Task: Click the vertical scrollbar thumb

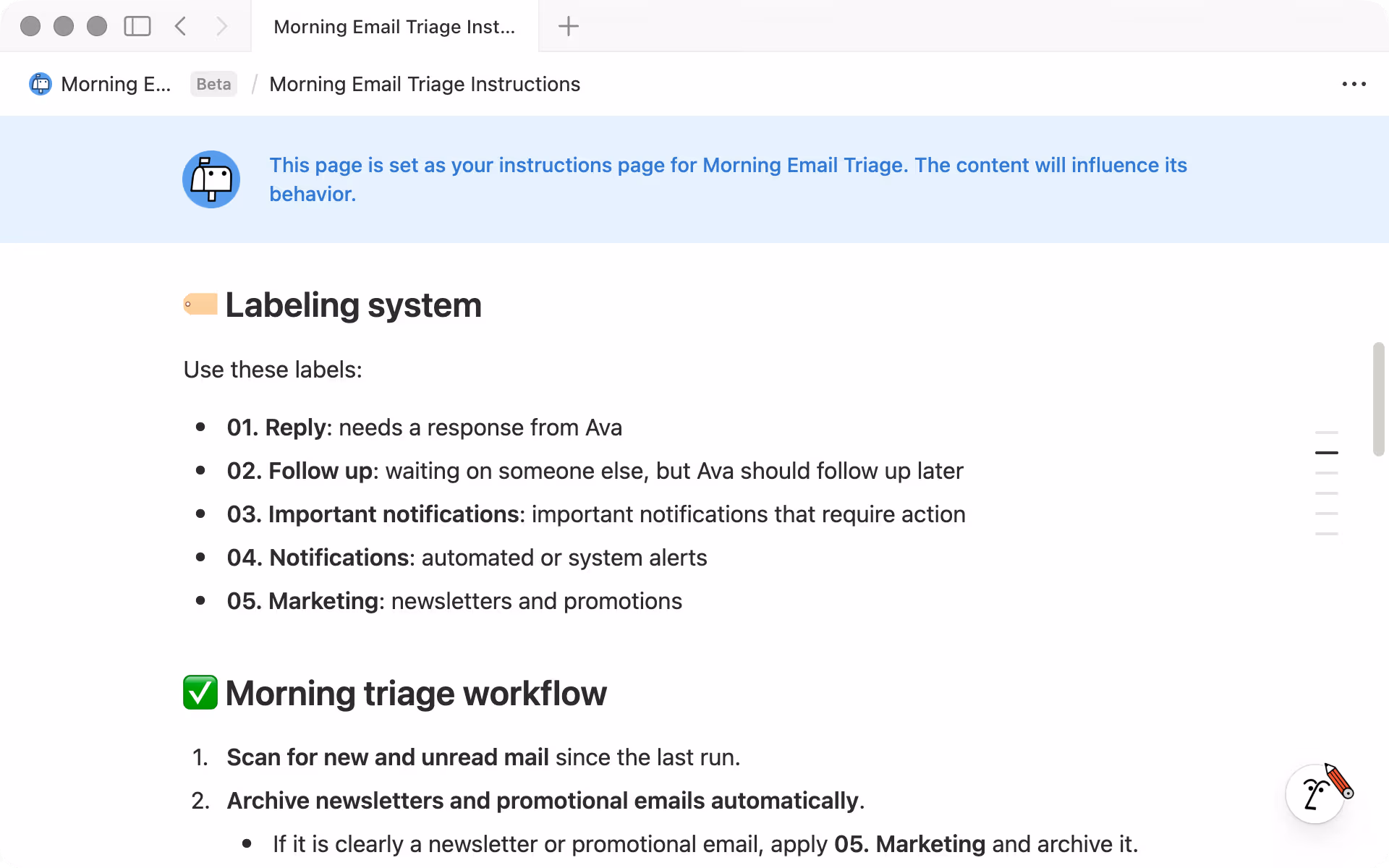Action: [x=1378, y=399]
